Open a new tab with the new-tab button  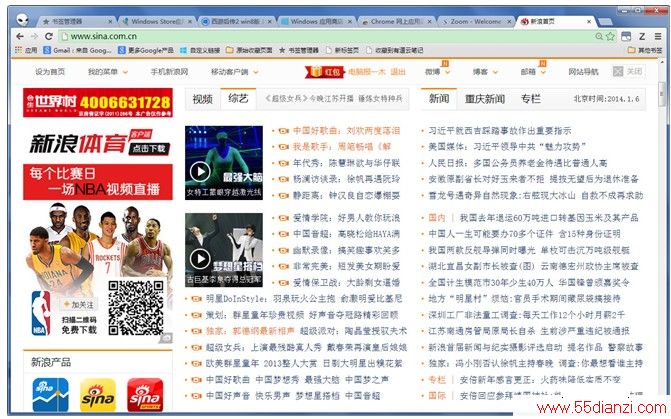click(605, 21)
